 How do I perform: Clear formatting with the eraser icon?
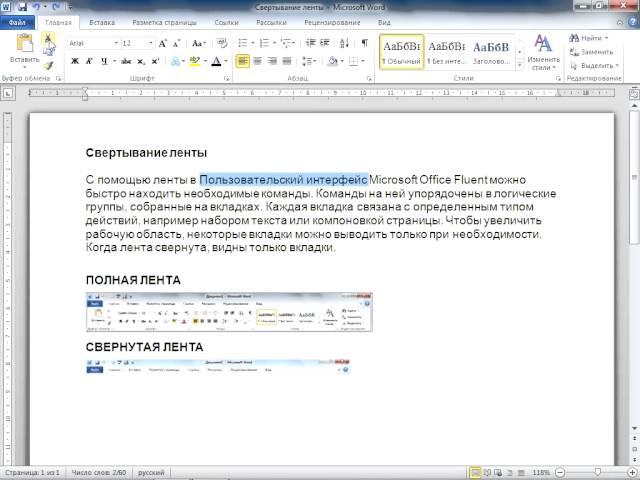tap(222, 43)
